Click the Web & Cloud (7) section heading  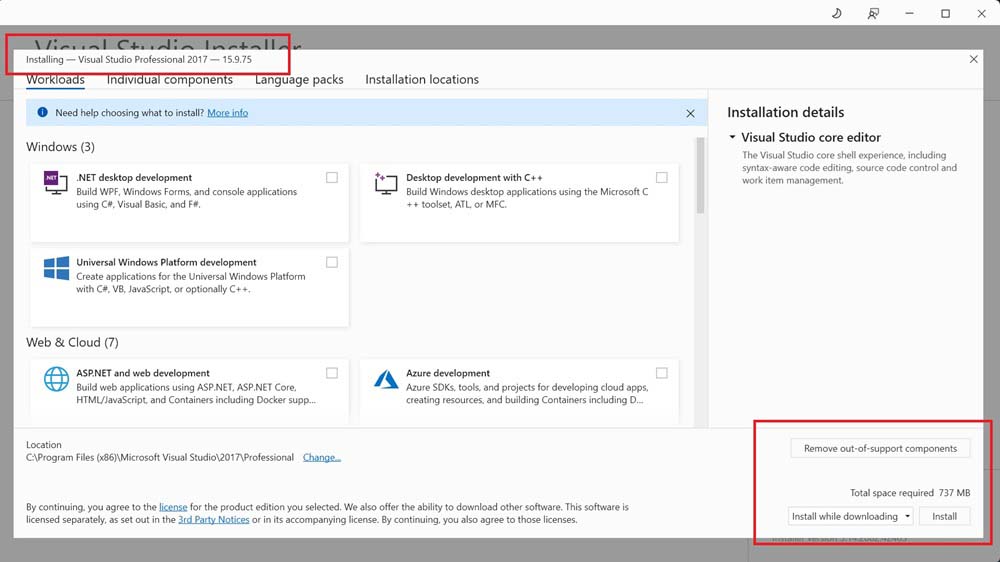[72, 343]
